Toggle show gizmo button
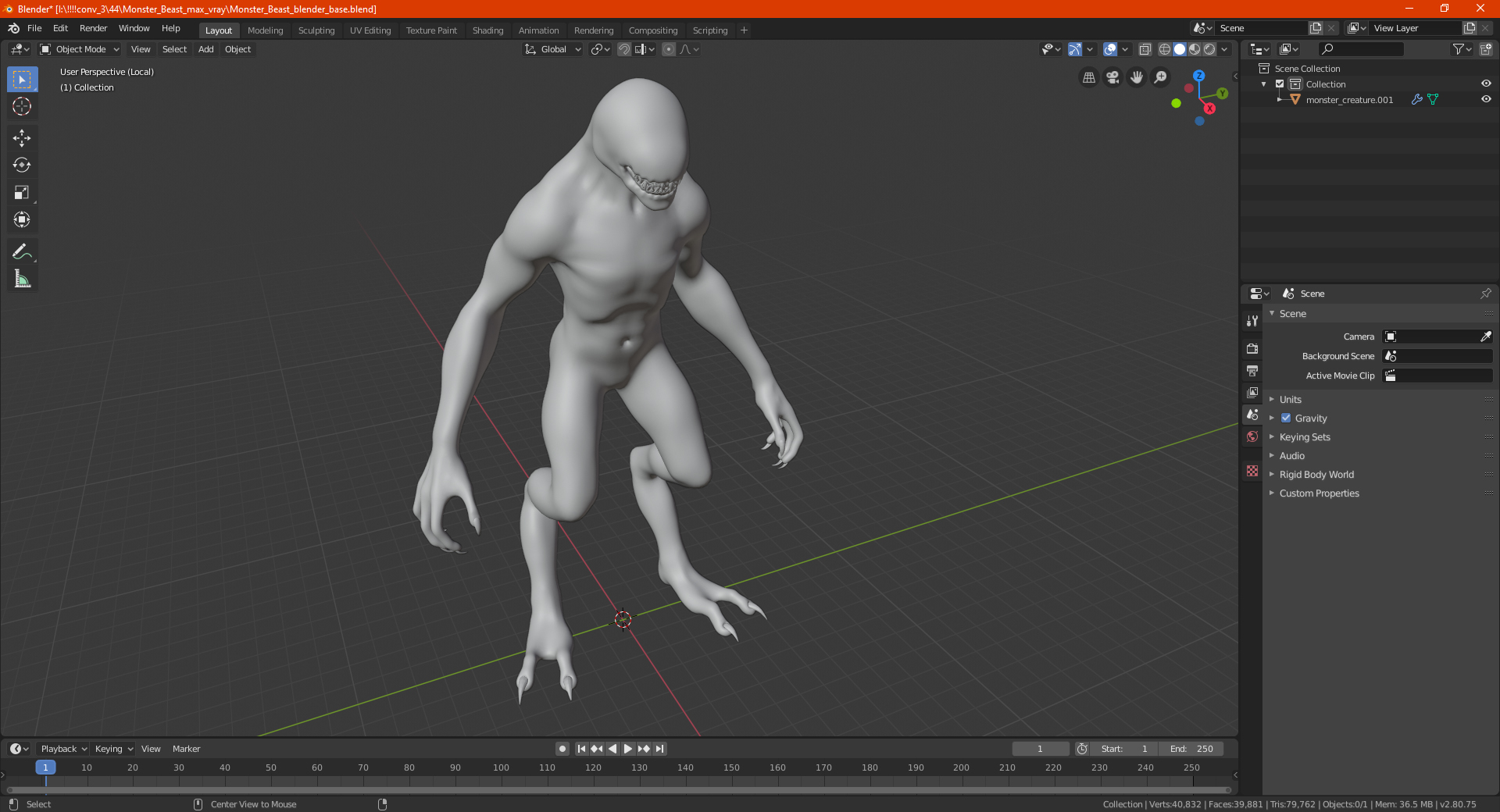The height and width of the screenshot is (812, 1500). (x=1075, y=49)
